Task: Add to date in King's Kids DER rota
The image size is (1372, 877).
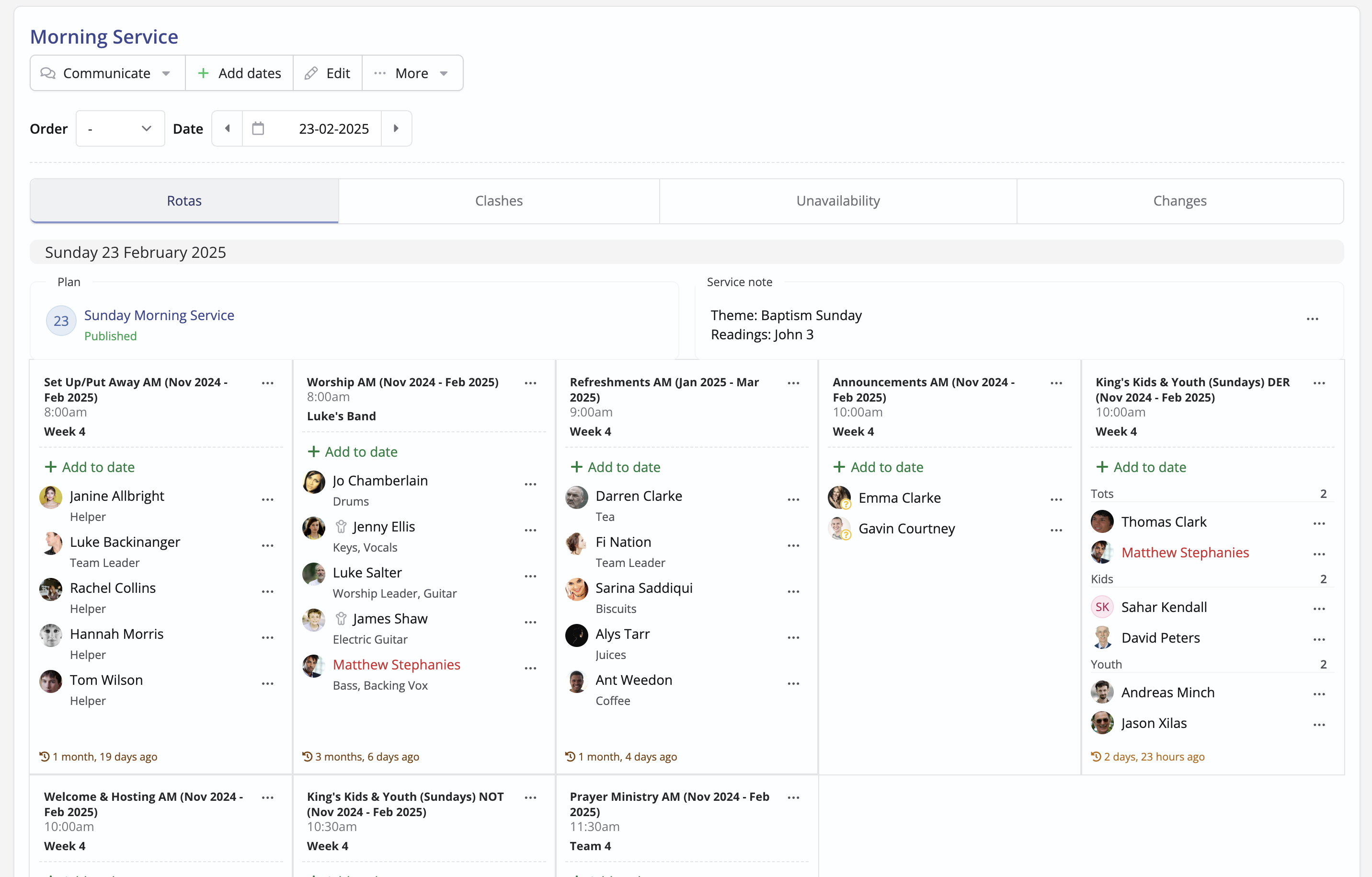Action: click(1141, 467)
